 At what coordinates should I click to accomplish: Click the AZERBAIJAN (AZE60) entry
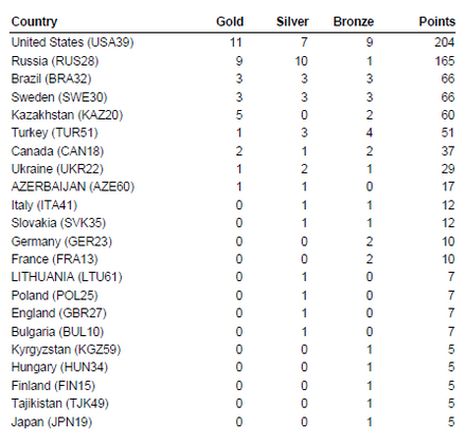coord(73,187)
